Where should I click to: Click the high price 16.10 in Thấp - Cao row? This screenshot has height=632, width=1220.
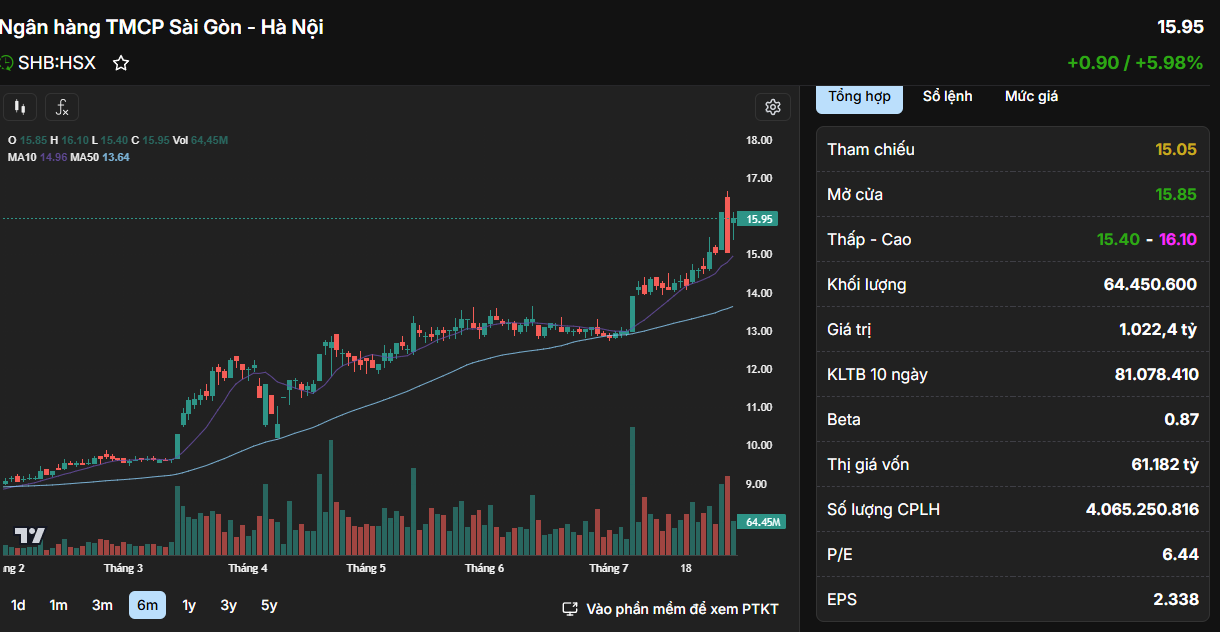click(x=1178, y=240)
